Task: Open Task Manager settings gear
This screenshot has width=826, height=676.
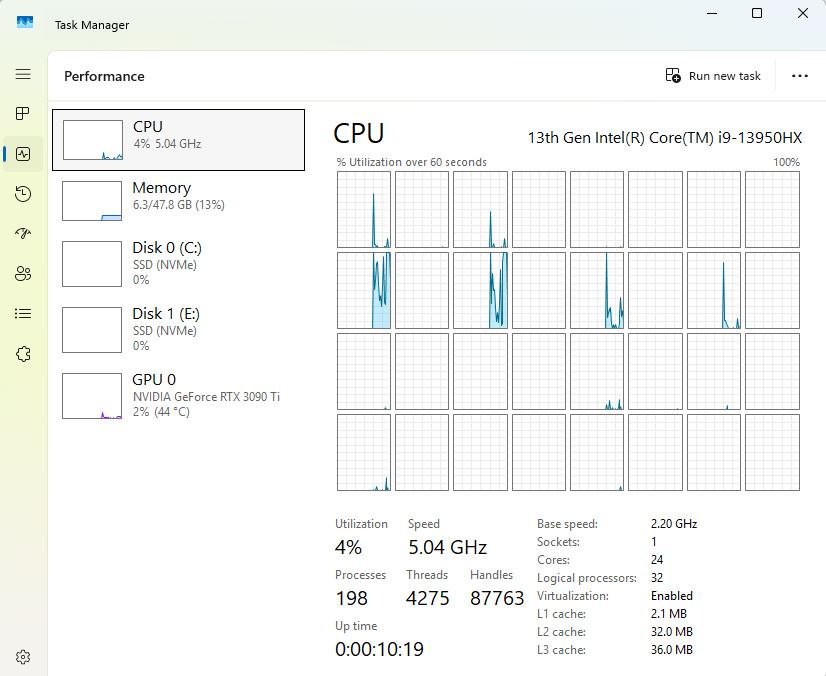Action: (x=23, y=657)
